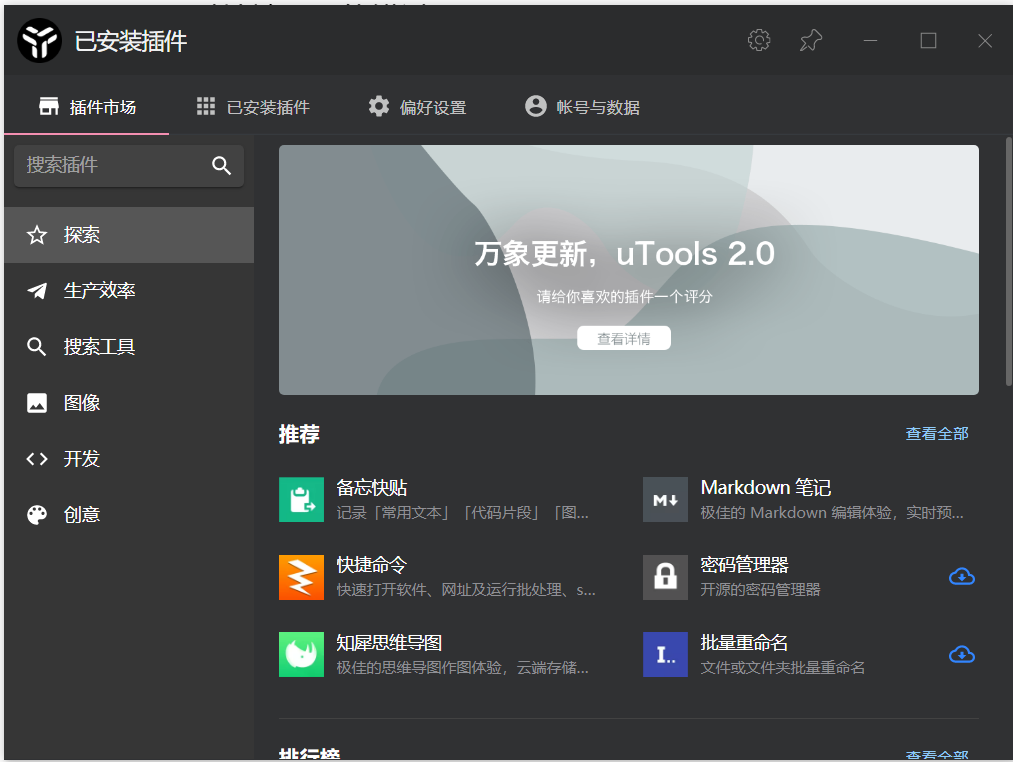Select 生产效率 category in sidebar
The height and width of the screenshot is (762, 1013).
[x=129, y=291]
